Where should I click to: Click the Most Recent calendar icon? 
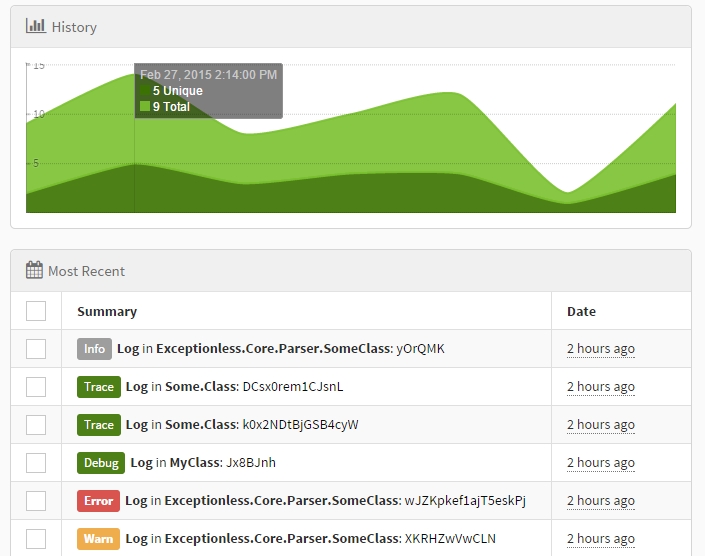click(x=35, y=271)
